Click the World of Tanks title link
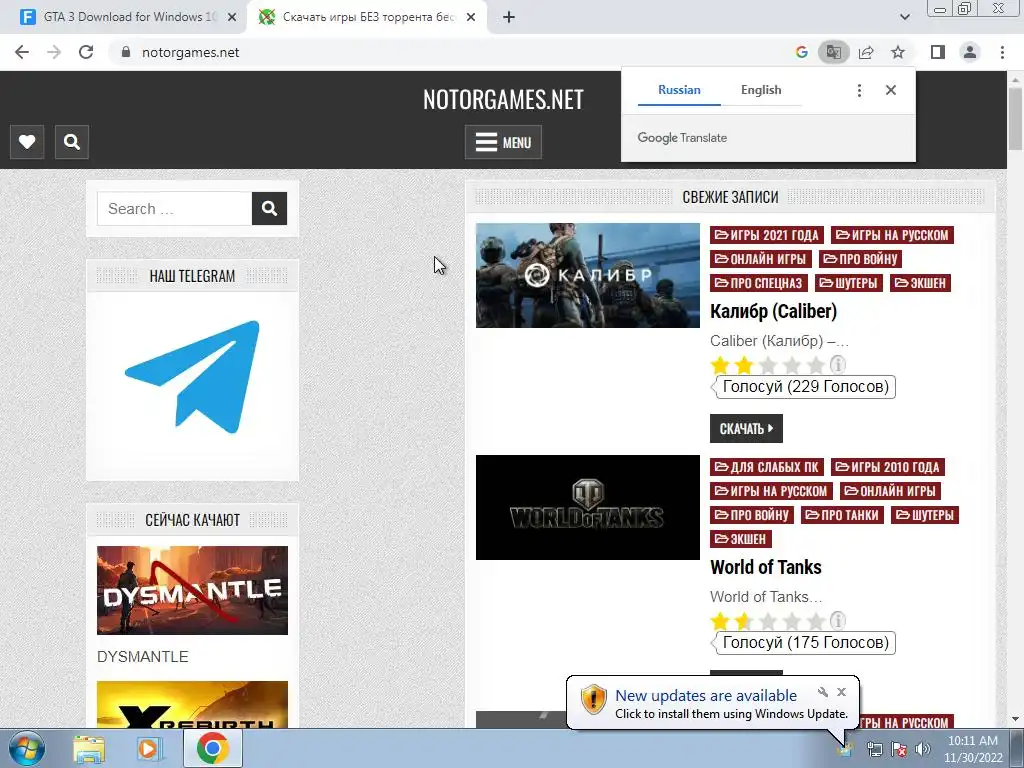Viewport: 1024px width, 768px height. point(765,567)
